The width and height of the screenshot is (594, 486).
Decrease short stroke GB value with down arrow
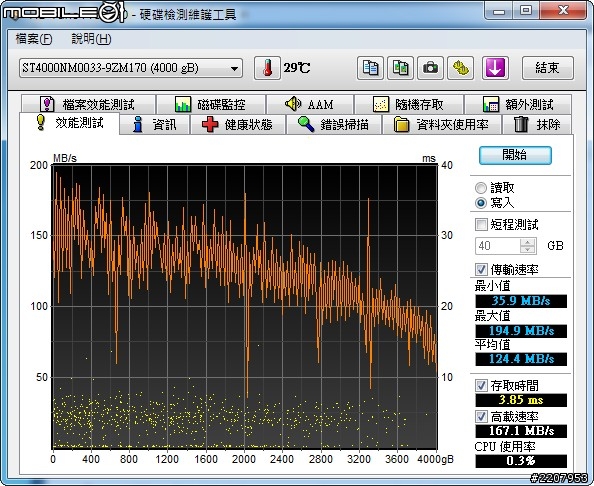tap(527, 249)
